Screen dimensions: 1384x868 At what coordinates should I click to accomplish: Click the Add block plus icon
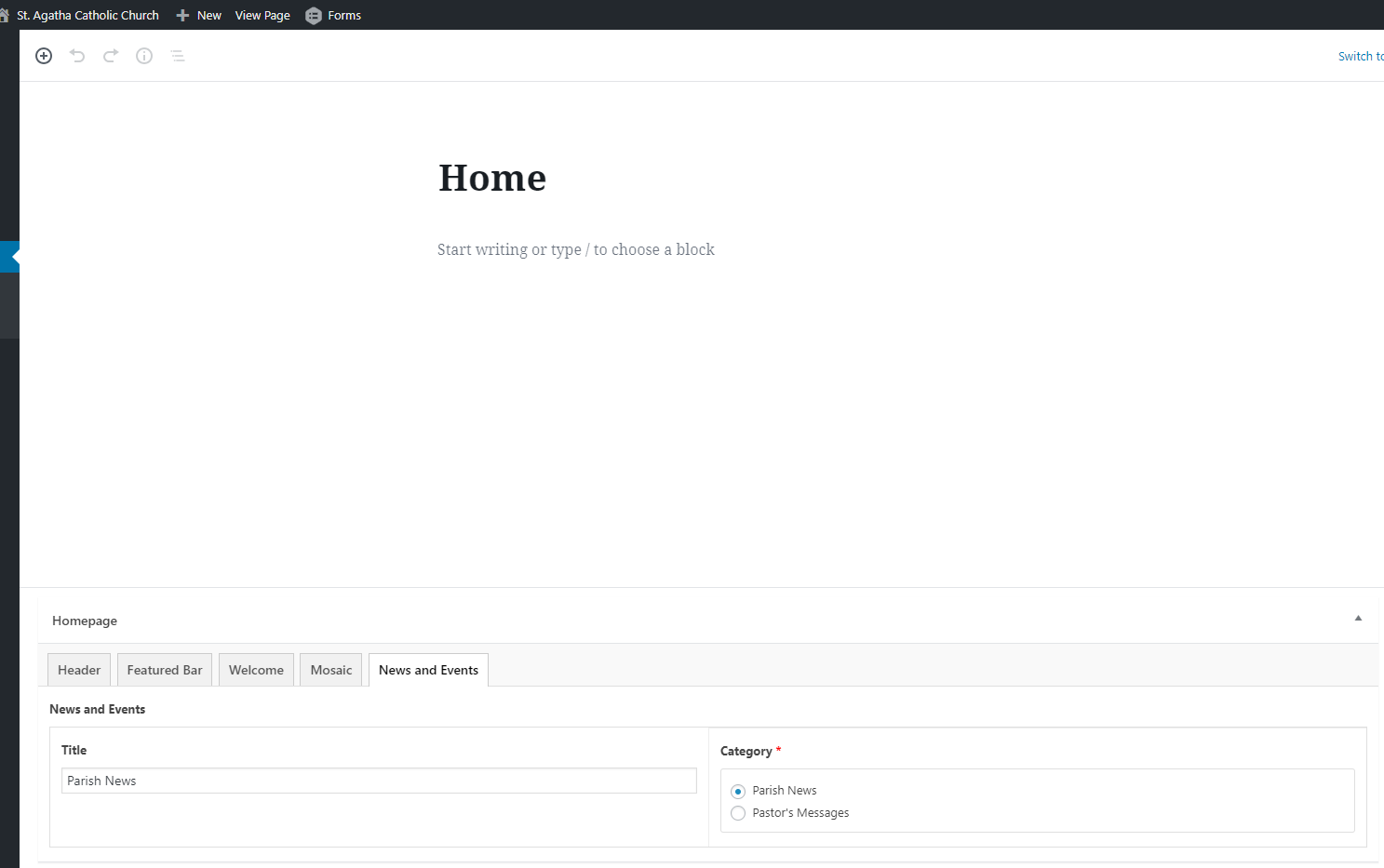click(44, 56)
